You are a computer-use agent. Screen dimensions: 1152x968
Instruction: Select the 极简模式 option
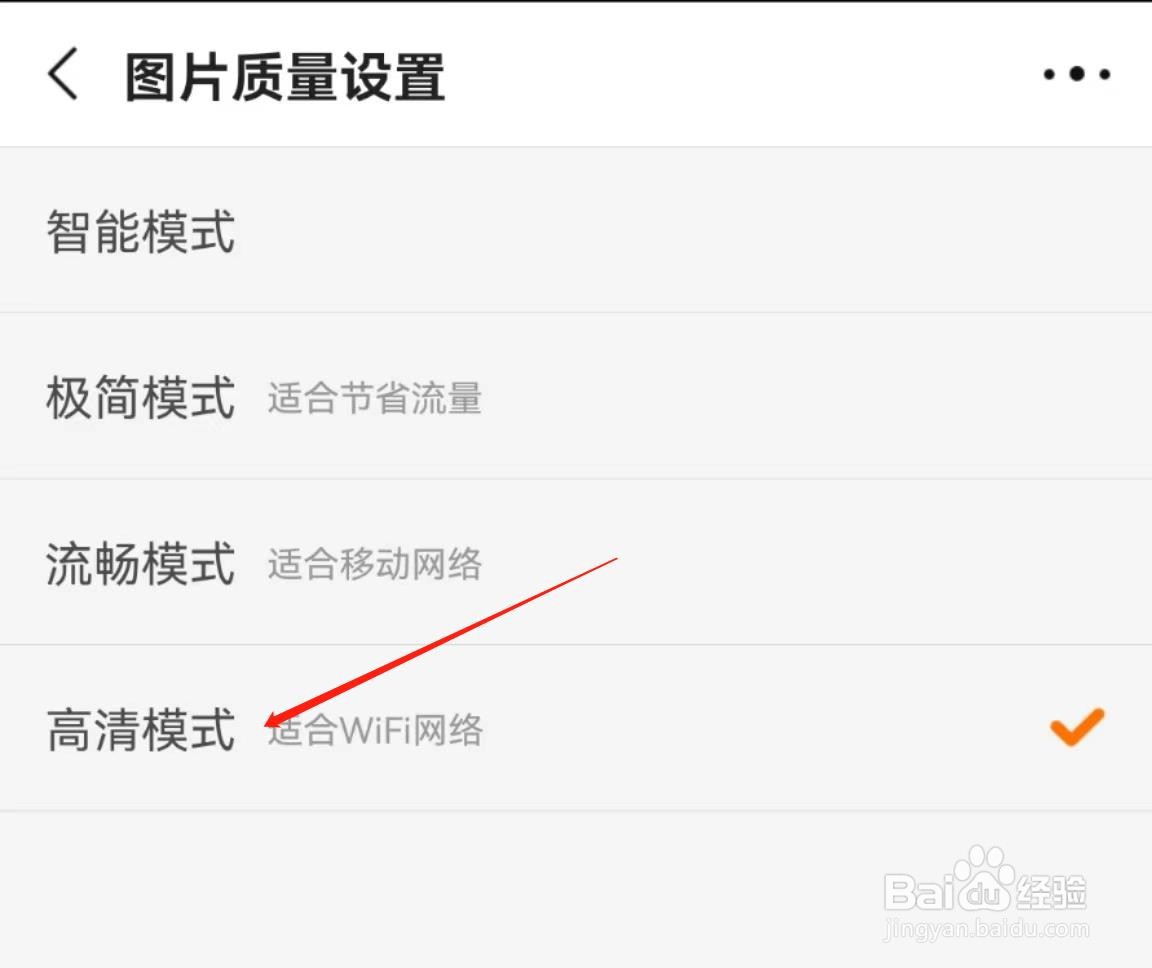coord(576,397)
